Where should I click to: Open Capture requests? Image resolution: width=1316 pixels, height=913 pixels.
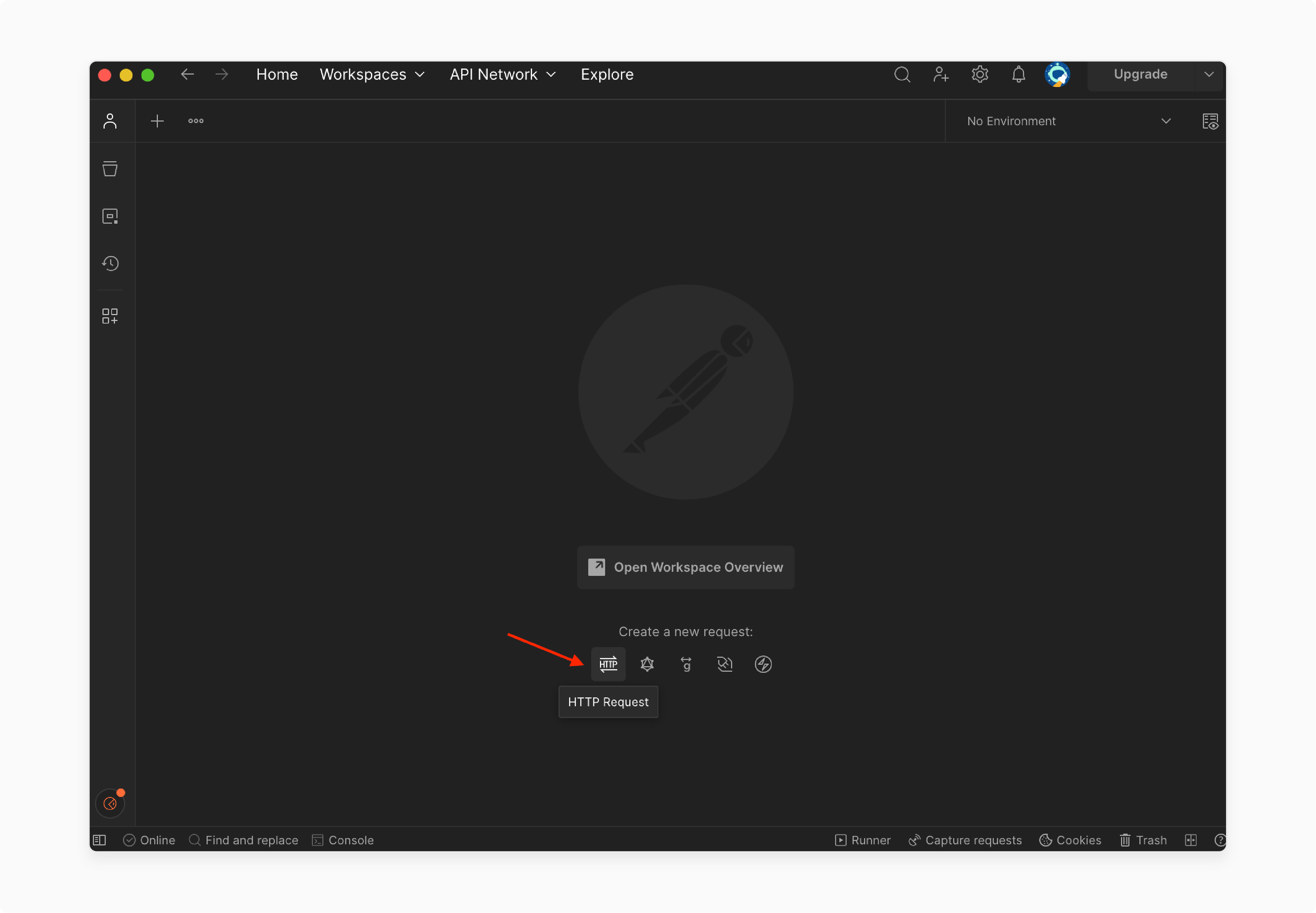point(965,840)
